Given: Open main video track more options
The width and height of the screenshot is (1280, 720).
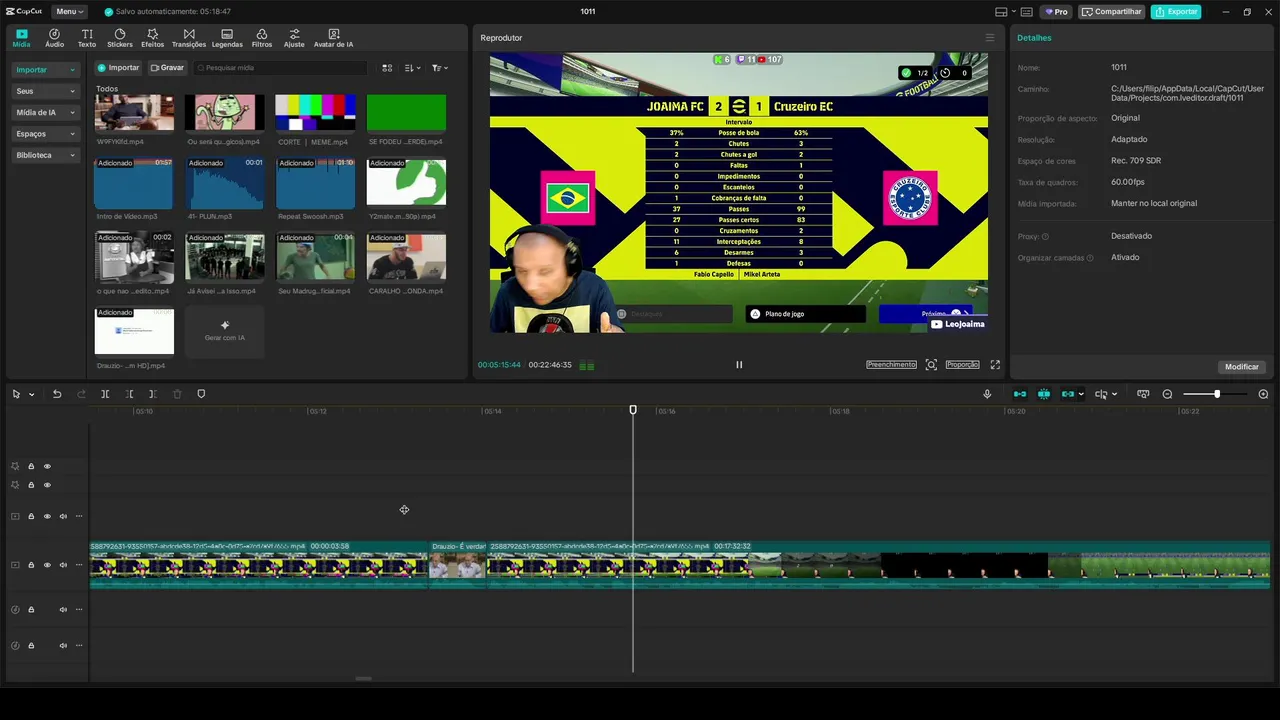Looking at the screenshot, I should click(x=79, y=565).
